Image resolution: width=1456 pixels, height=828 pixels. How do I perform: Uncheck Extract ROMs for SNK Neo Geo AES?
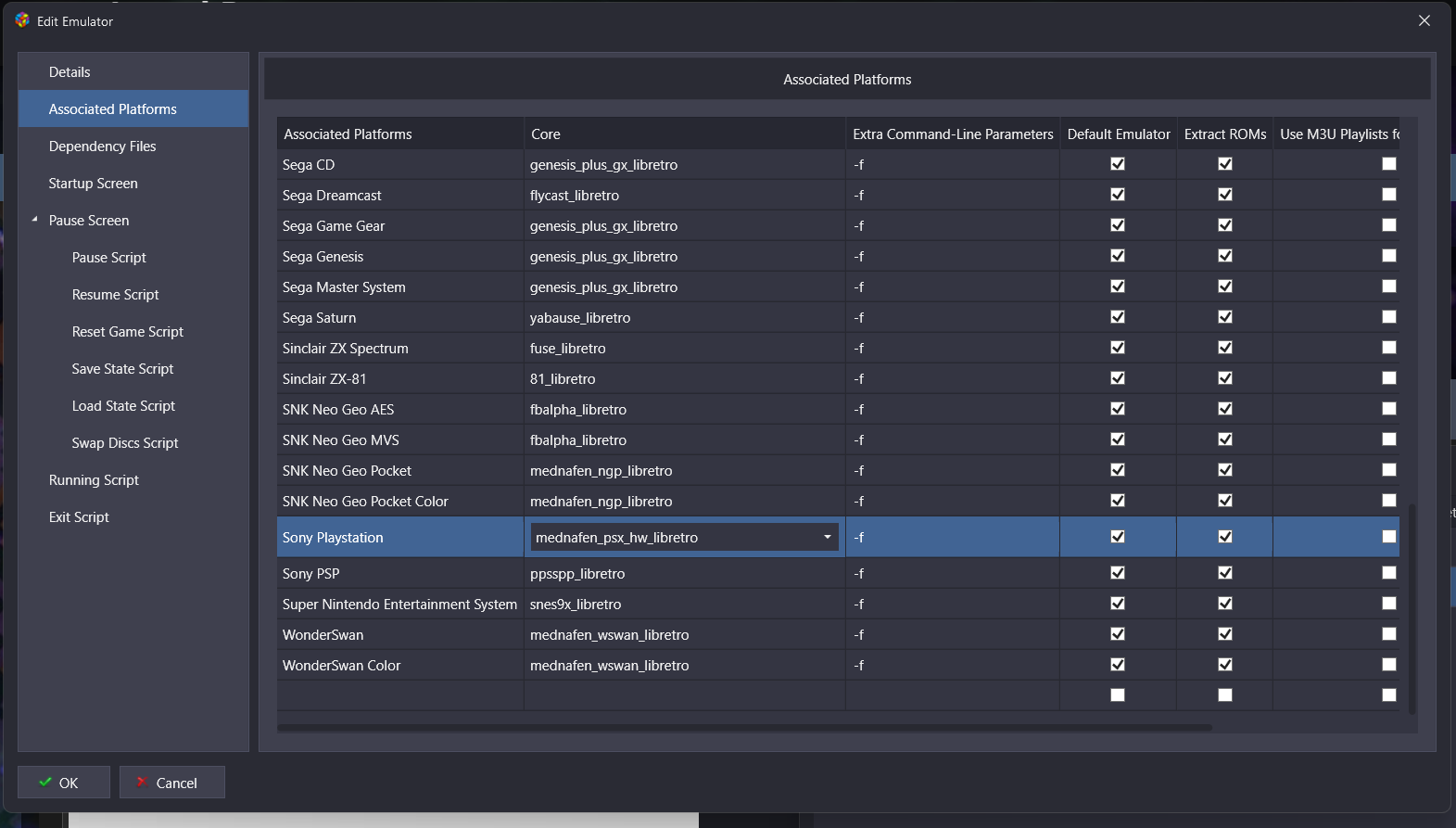1225,409
